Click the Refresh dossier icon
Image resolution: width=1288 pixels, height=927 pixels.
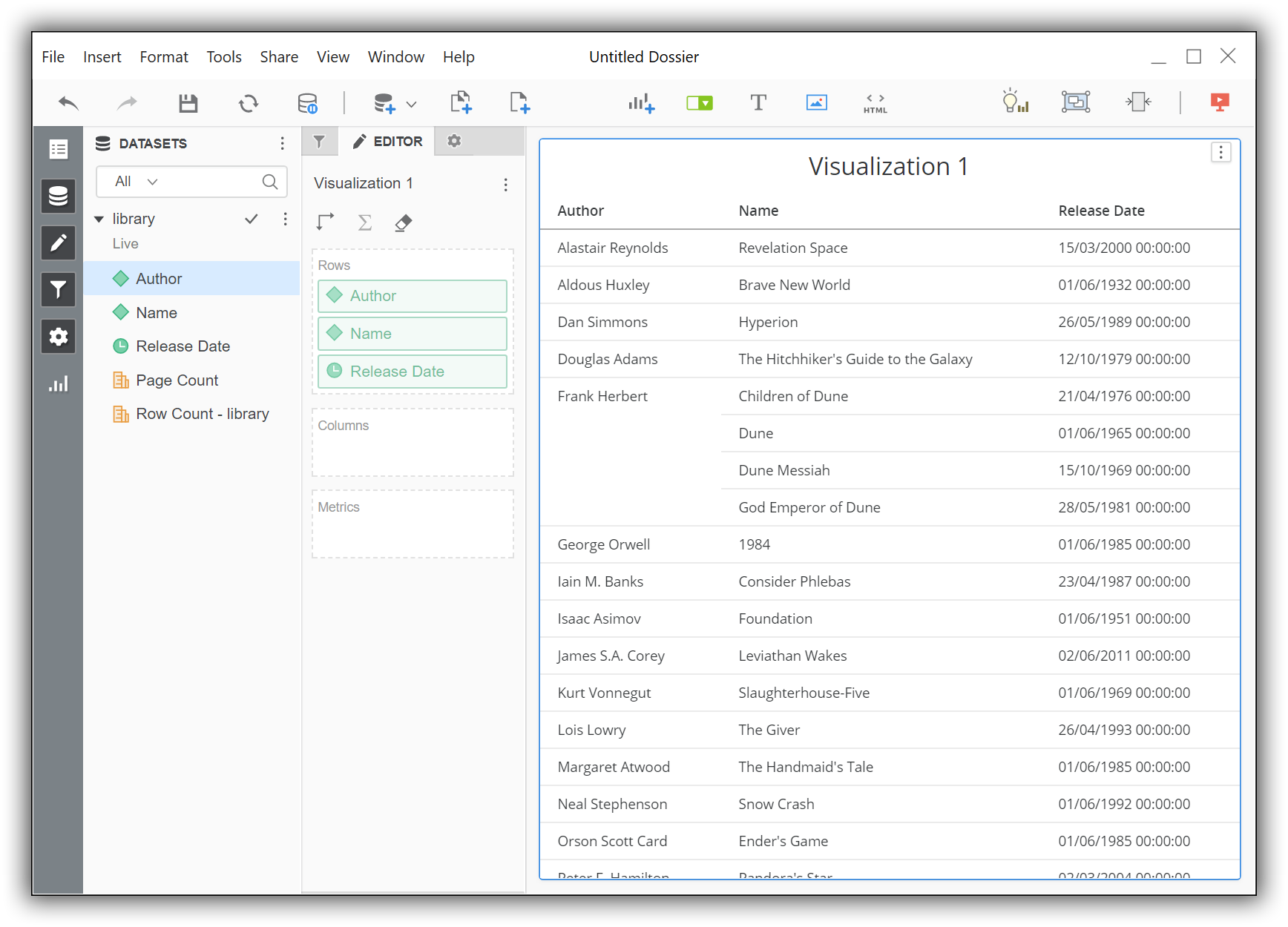pyautogui.click(x=249, y=102)
